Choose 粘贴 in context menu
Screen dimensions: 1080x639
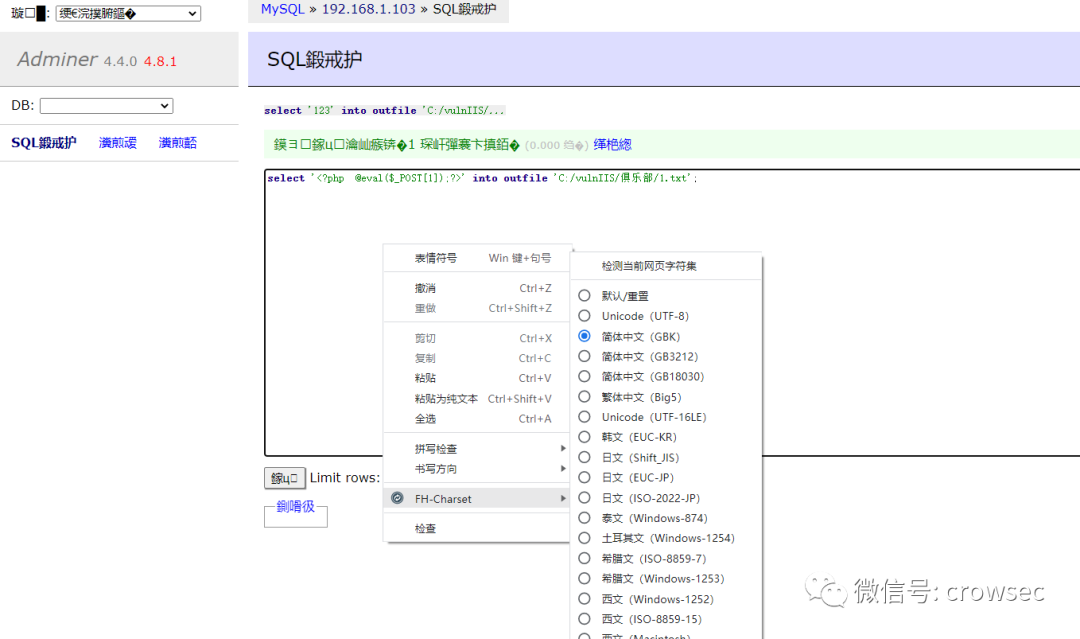click(477, 378)
